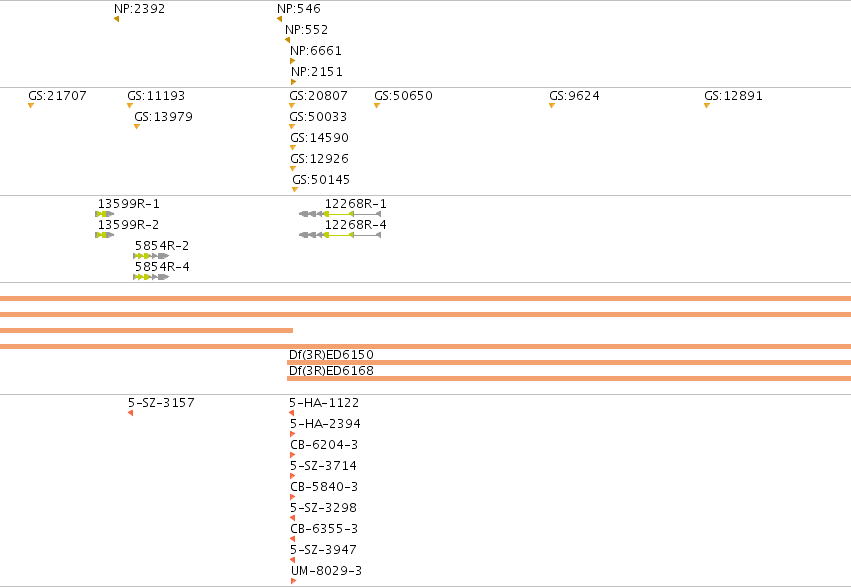Click the 12268R-1 gene model glyph
Image resolution: width=851 pixels, height=587 pixels.
click(340, 214)
